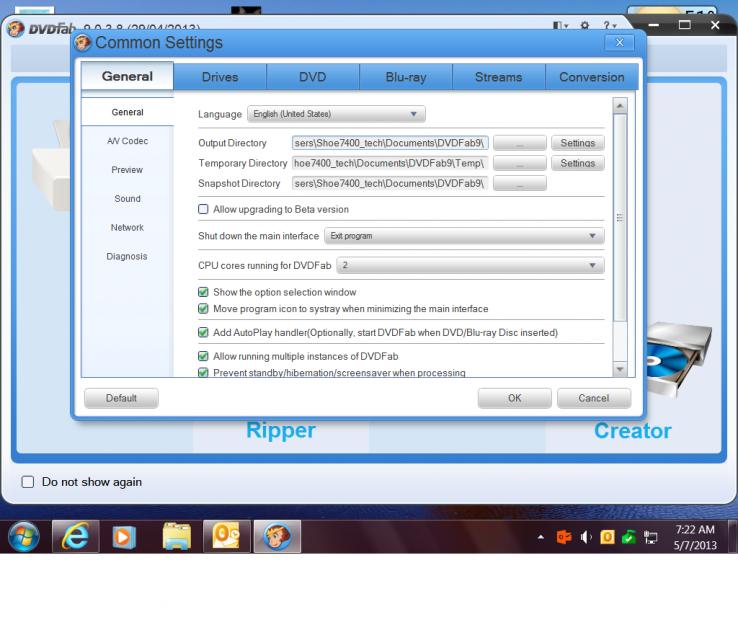Click the Output Directory path field
The height and width of the screenshot is (630, 738).
pyautogui.click(x=390, y=143)
